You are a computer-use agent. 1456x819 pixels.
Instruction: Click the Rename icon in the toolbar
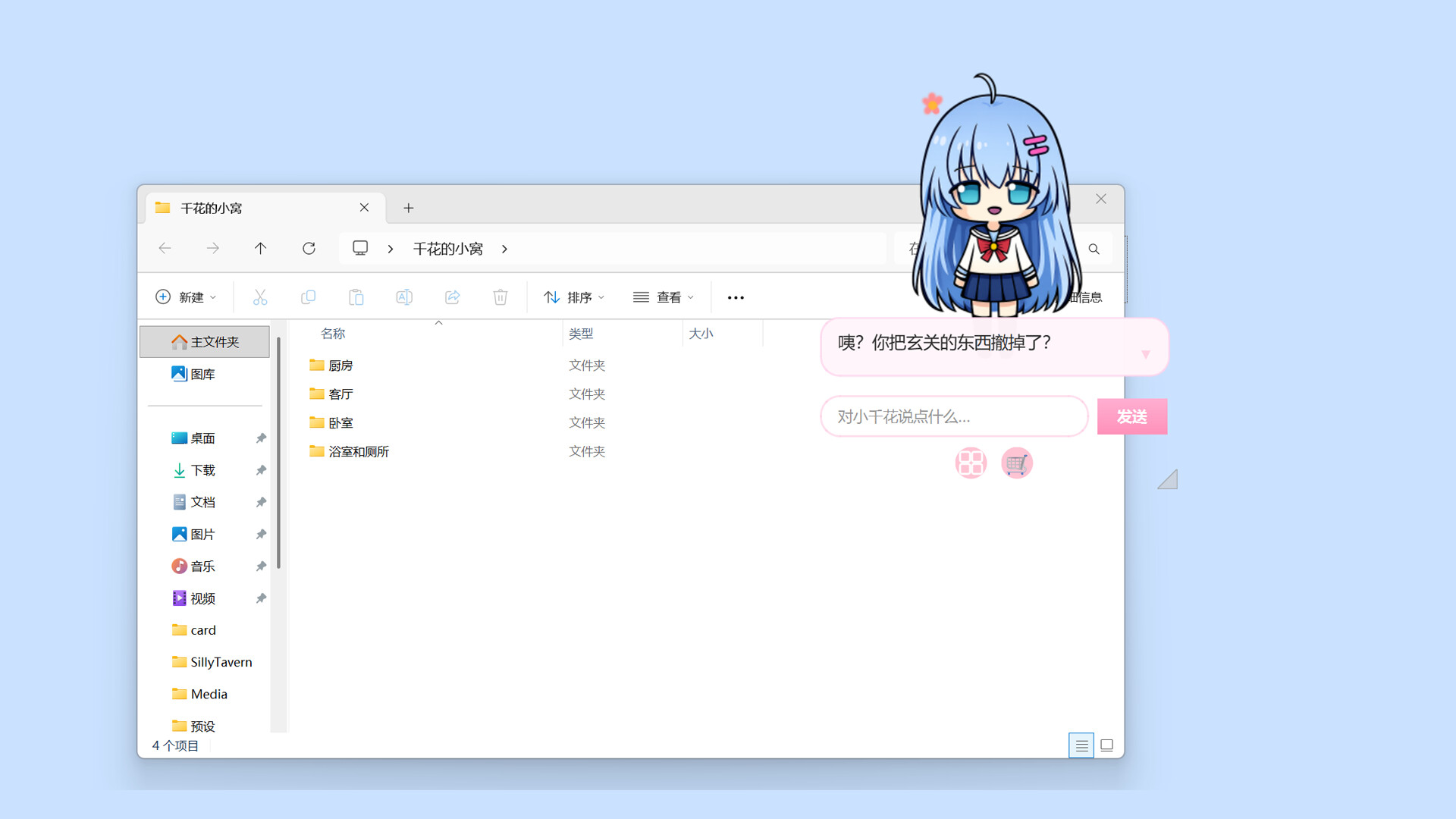point(404,297)
